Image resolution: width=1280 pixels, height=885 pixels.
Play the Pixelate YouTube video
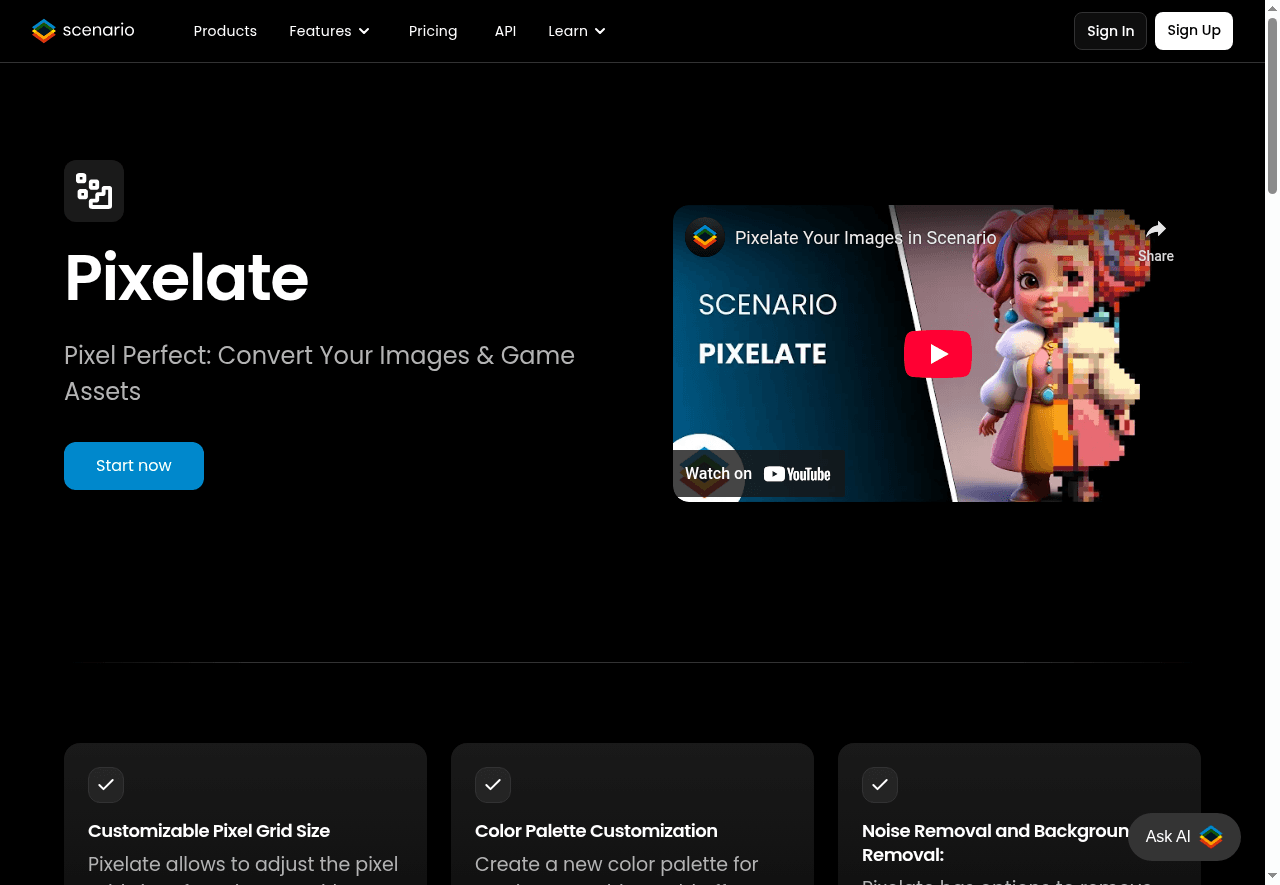click(937, 354)
